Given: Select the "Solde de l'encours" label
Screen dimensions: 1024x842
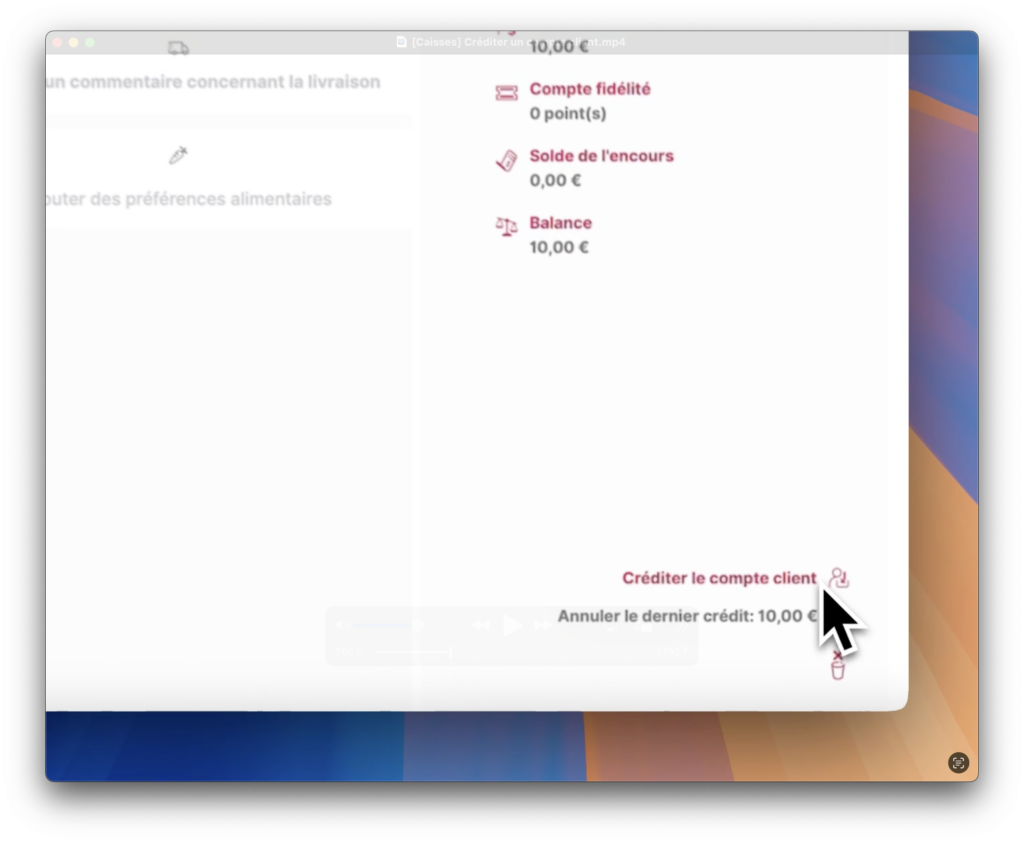Looking at the screenshot, I should click(x=601, y=156).
